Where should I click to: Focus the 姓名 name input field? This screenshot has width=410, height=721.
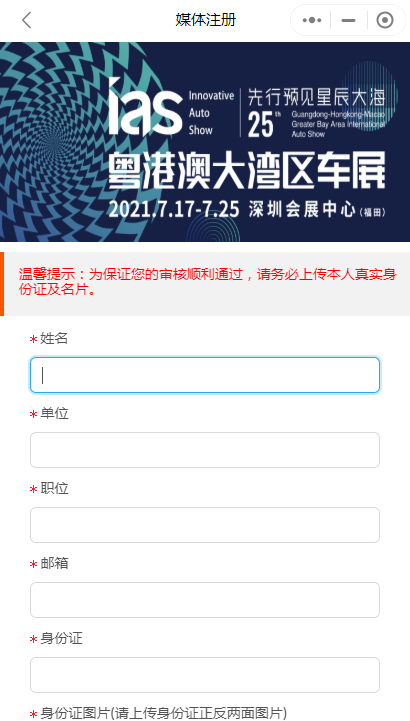click(205, 375)
